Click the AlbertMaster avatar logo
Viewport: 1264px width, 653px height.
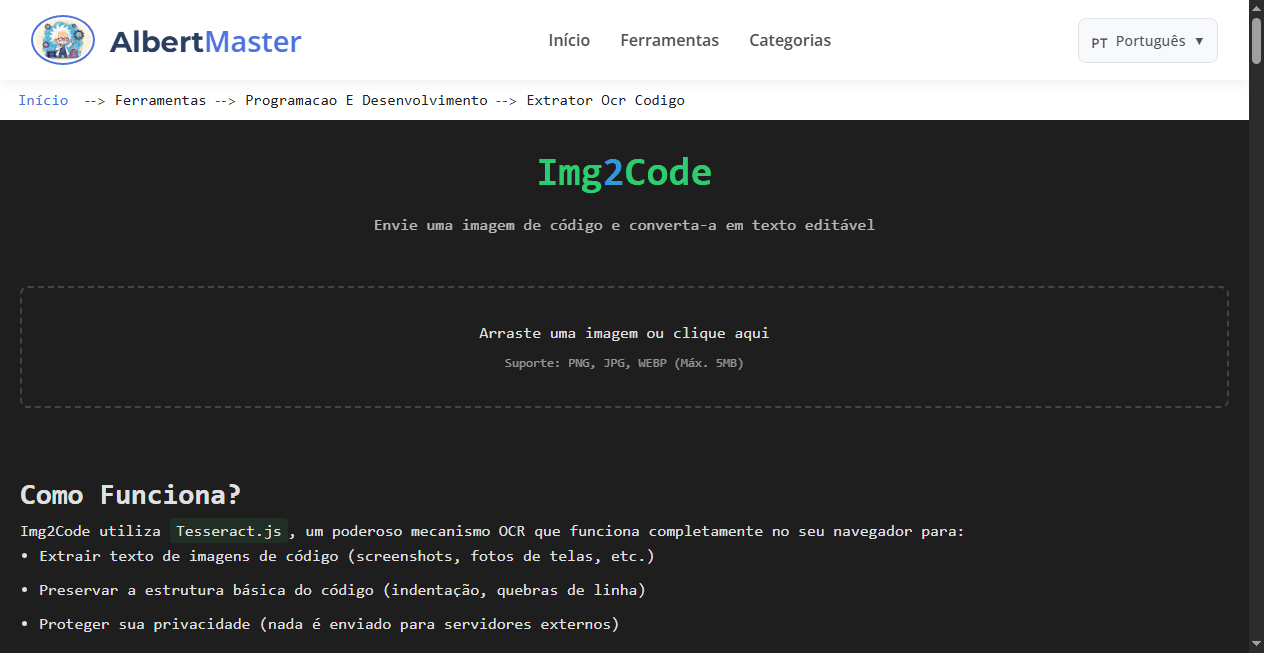tap(62, 40)
